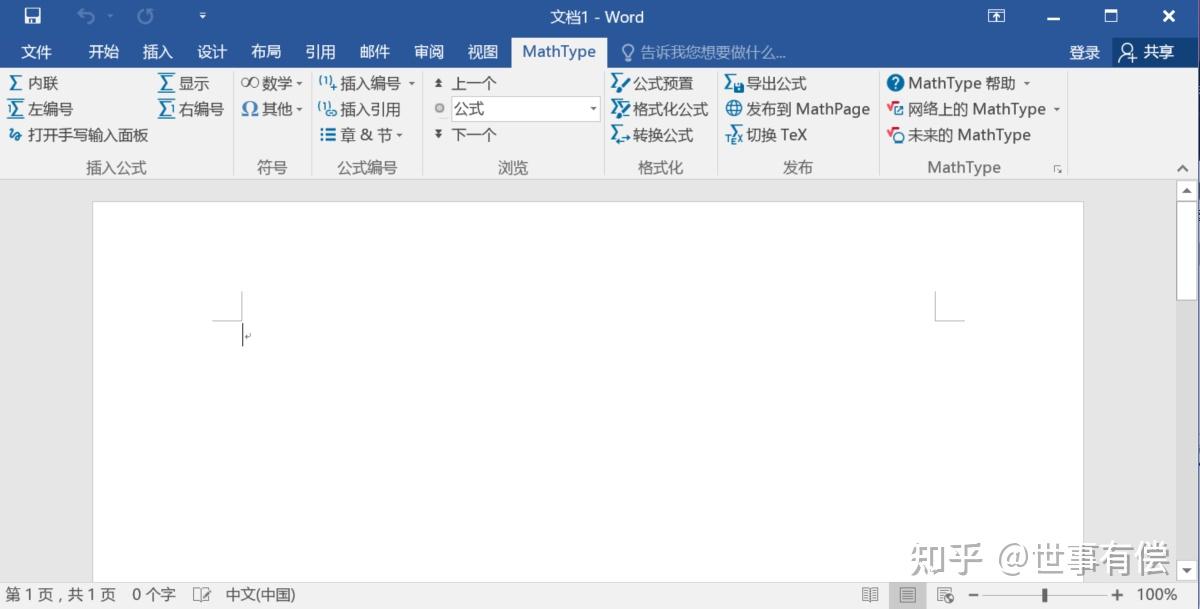Click 中文(中国) language indicator
Viewport: 1200px width, 609px height.
point(260,595)
